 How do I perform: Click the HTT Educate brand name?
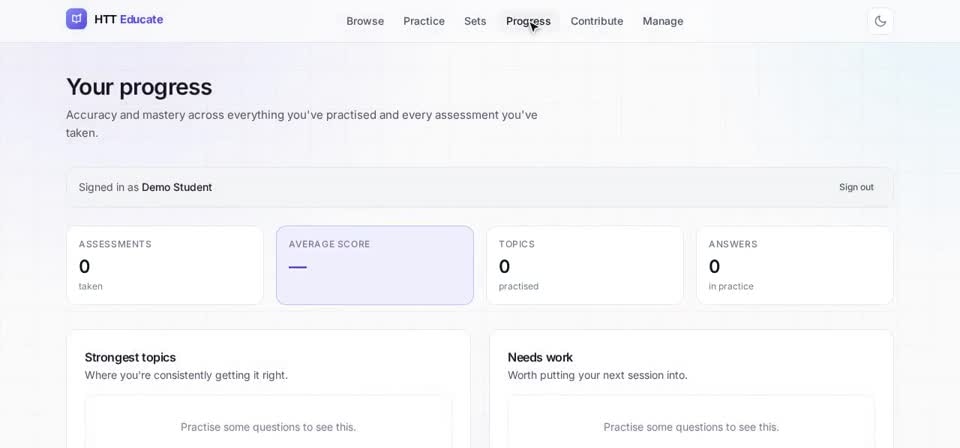click(x=129, y=20)
